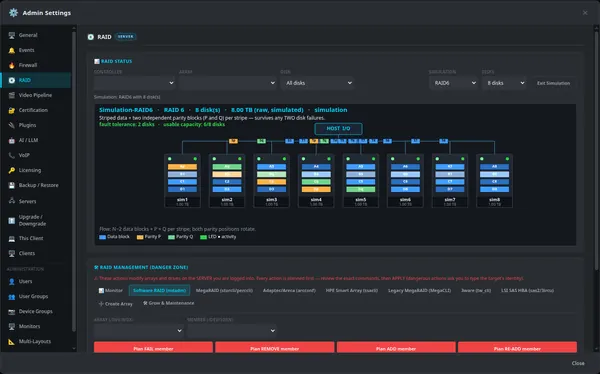Select the MegaRAID (storcli/perccli) tab
This screenshot has width=600, height=374.
click(x=224, y=291)
